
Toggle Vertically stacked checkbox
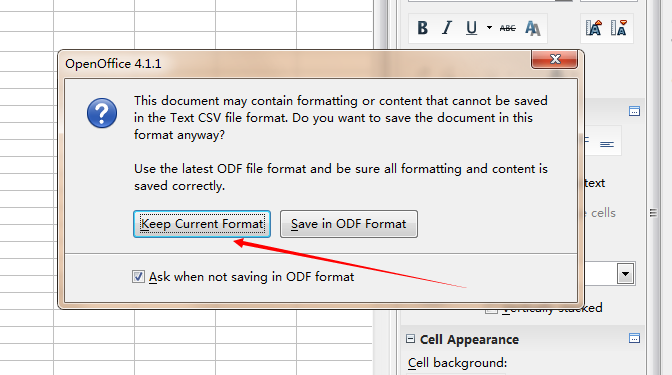(x=491, y=310)
